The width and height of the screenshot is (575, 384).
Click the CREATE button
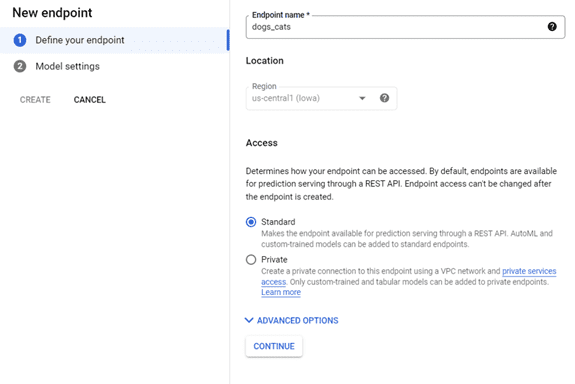tap(35, 100)
